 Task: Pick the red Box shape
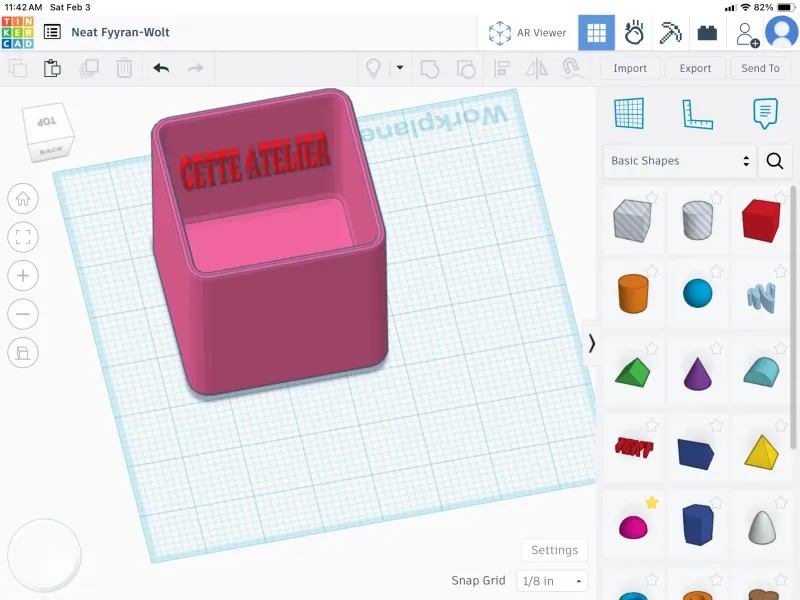point(761,220)
